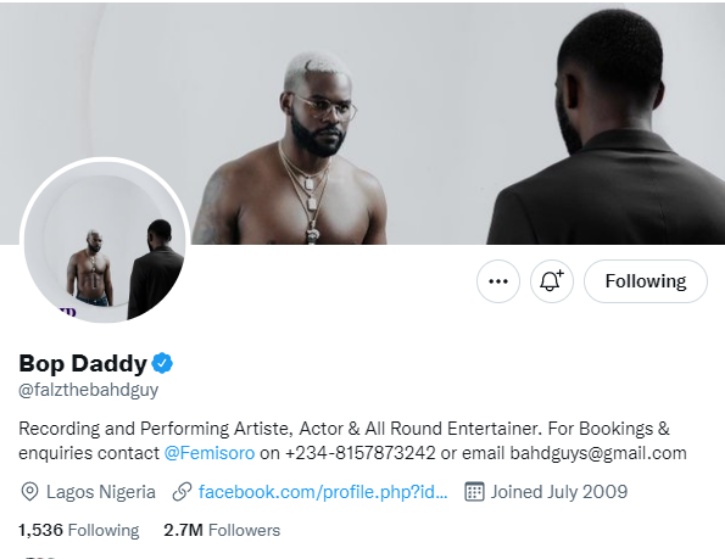Screen dimensions: 725x559
Task: View the 1,536 Following list
Action: pos(79,530)
